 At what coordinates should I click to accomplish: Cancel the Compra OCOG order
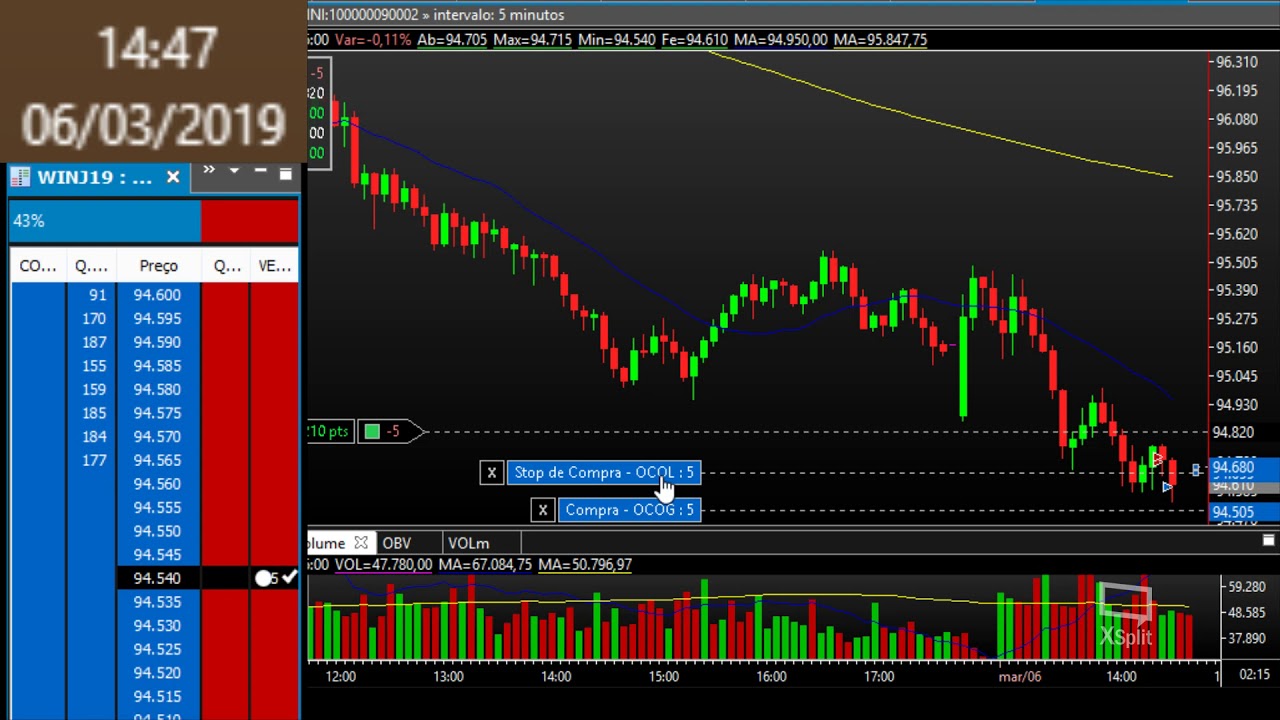[x=542, y=510]
